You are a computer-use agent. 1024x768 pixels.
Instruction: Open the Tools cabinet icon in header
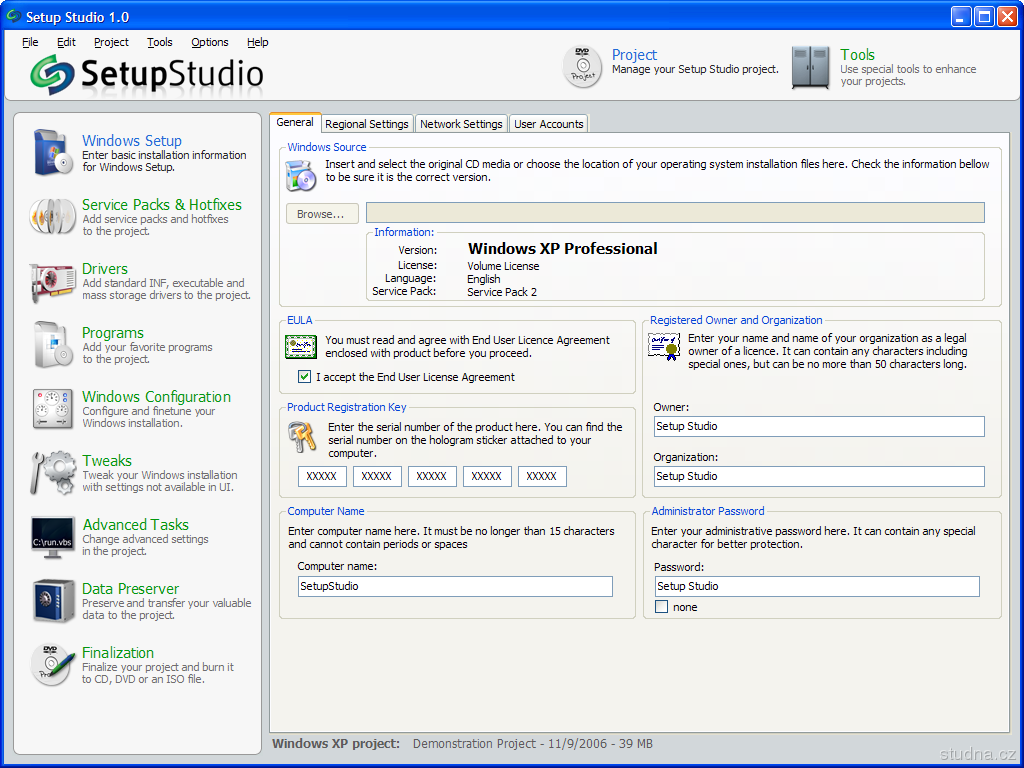pyautogui.click(x=810, y=67)
